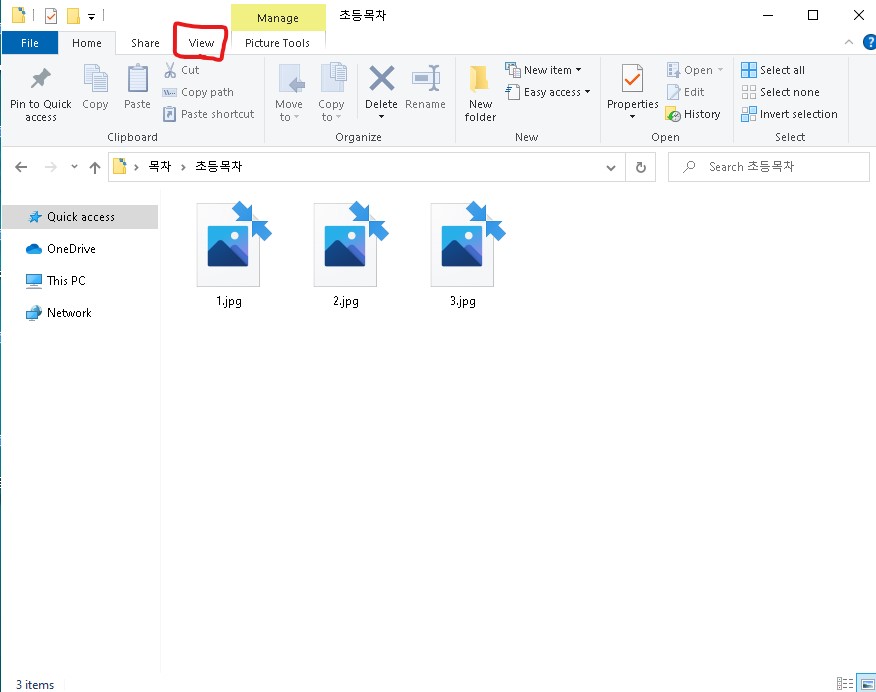Click the address bar folder icon
876x692 pixels.
click(120, 166)
